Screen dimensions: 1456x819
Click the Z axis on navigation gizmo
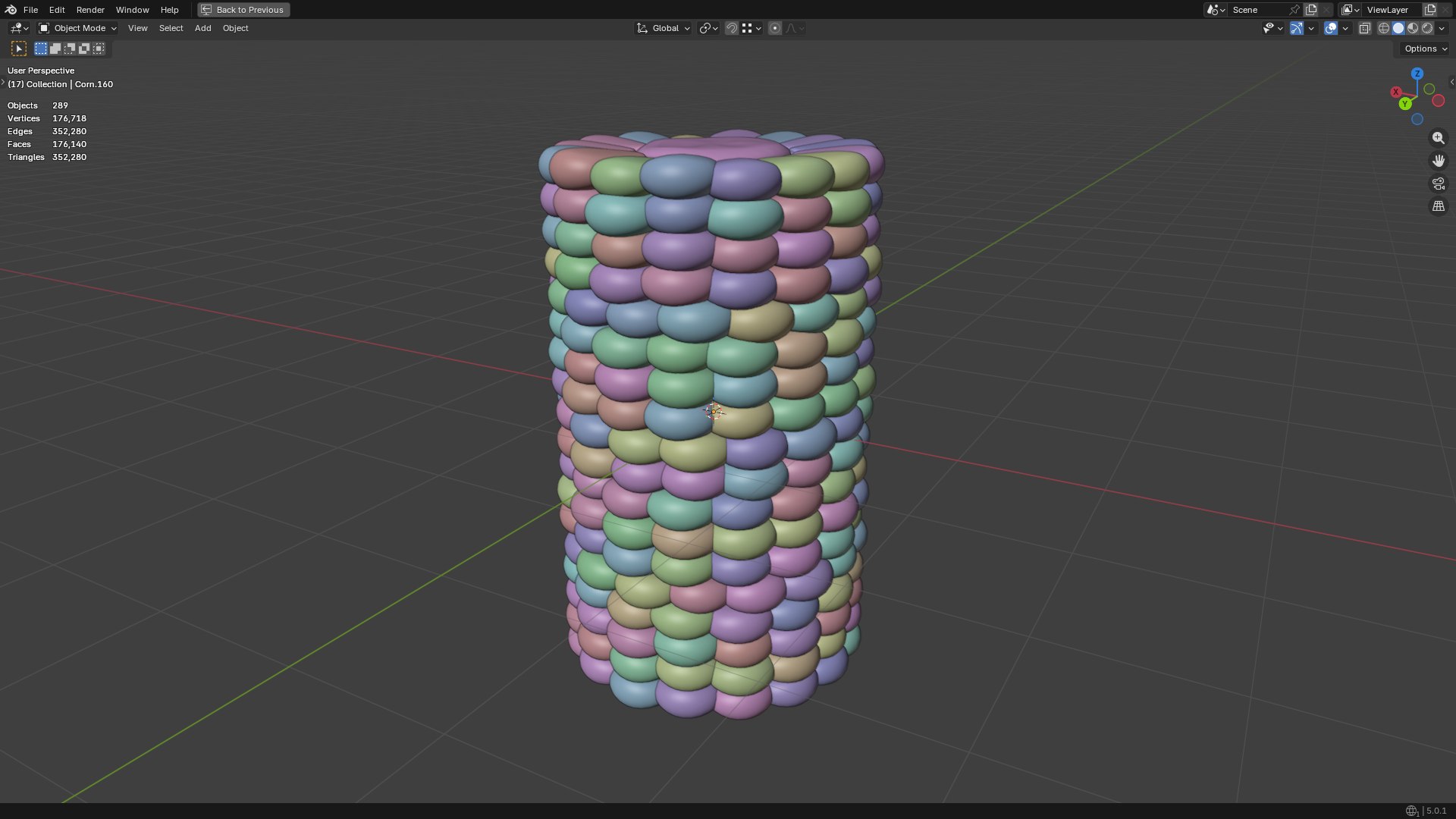coord(1417,74)
